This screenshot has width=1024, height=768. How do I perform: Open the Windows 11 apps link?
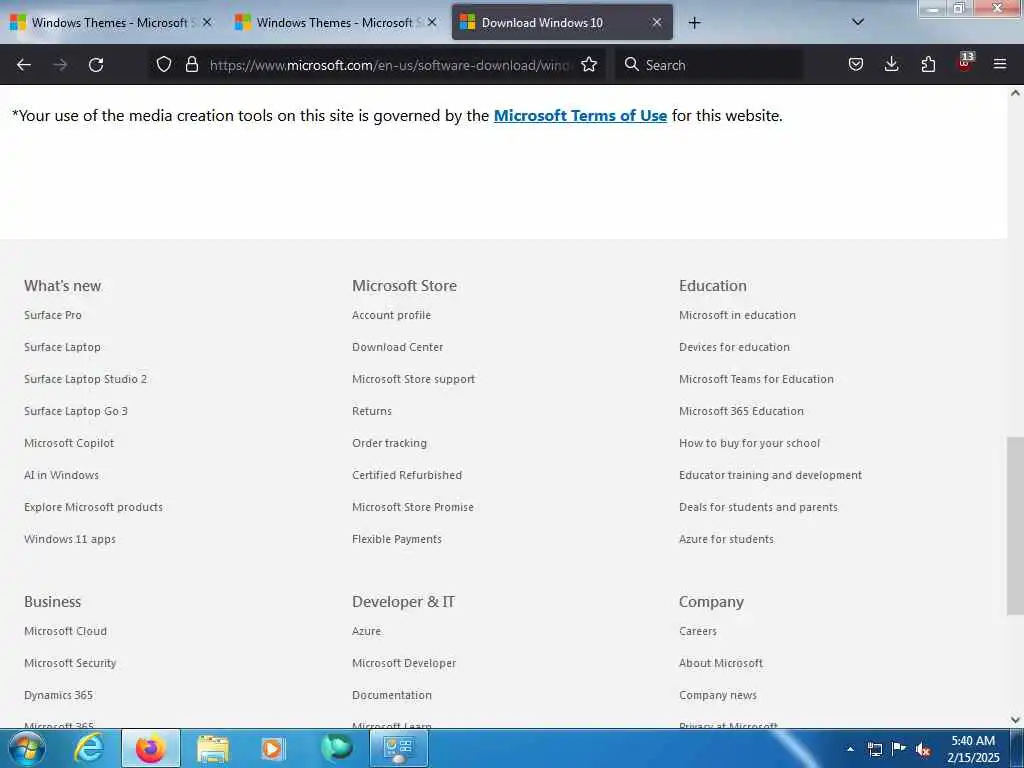[x=70, y=539]
